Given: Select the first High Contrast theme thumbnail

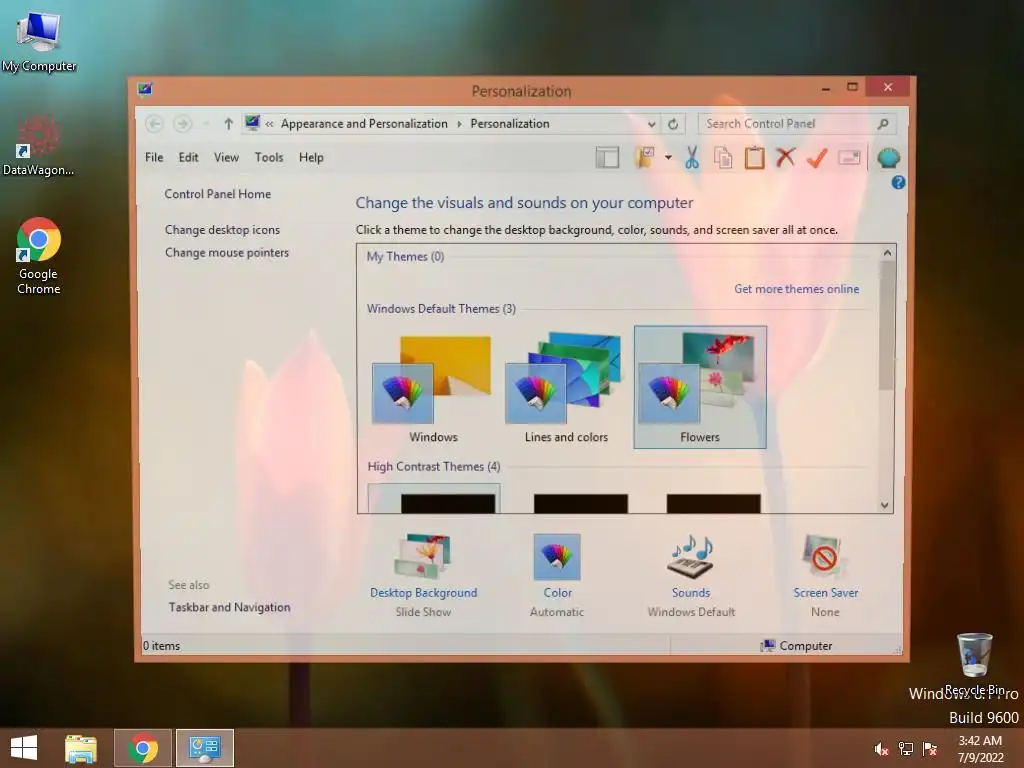Looking at the screenshot, I should point(434,498).
